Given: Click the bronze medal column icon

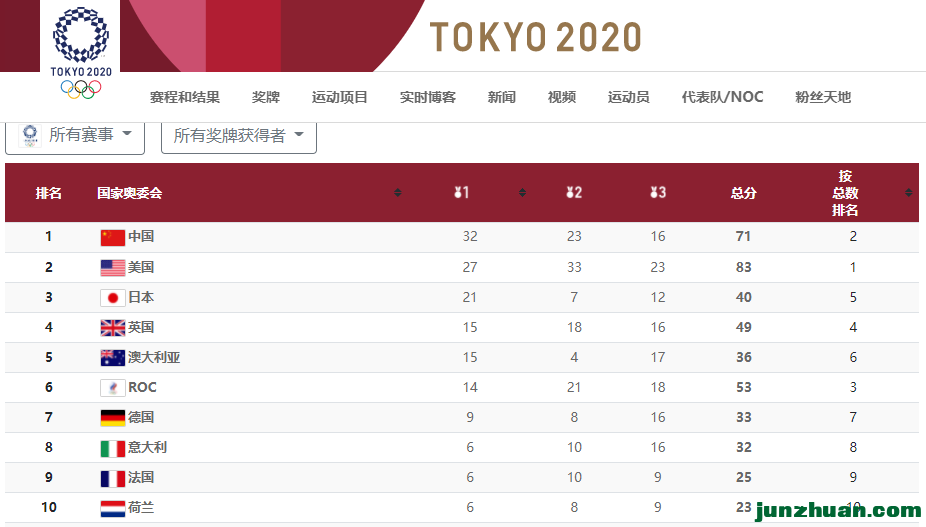Looking at the screenshot, I should click(657, 193).
